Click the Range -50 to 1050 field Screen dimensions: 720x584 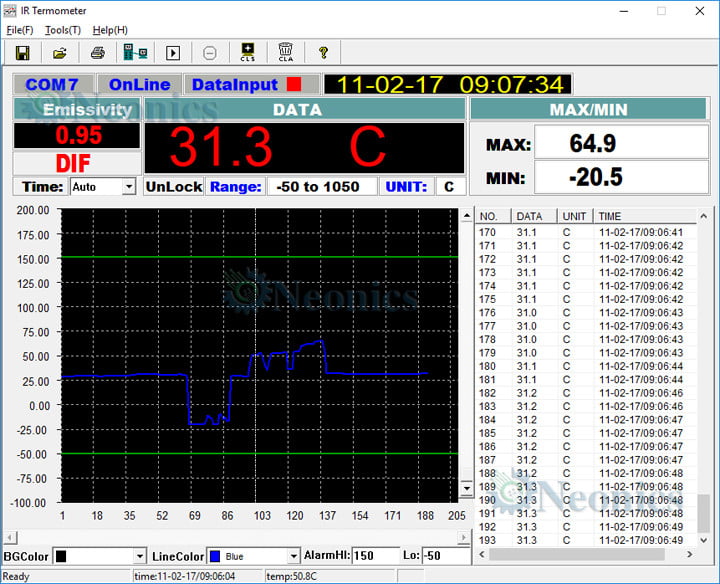click(322, 187)
